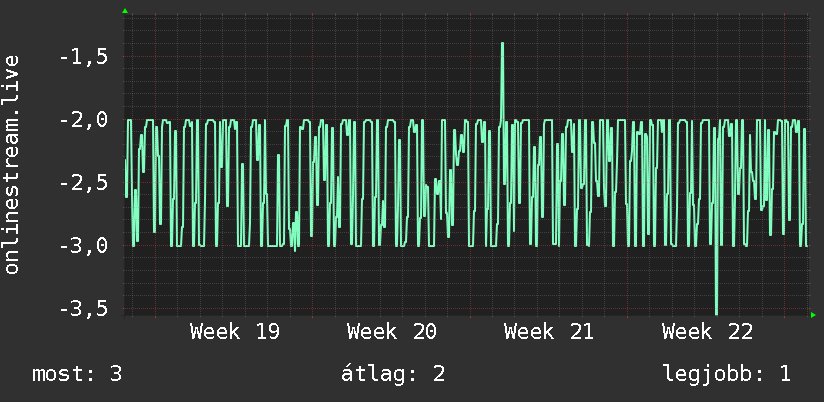Click the -2,0 y-axis value

click(x=84, y=120)
